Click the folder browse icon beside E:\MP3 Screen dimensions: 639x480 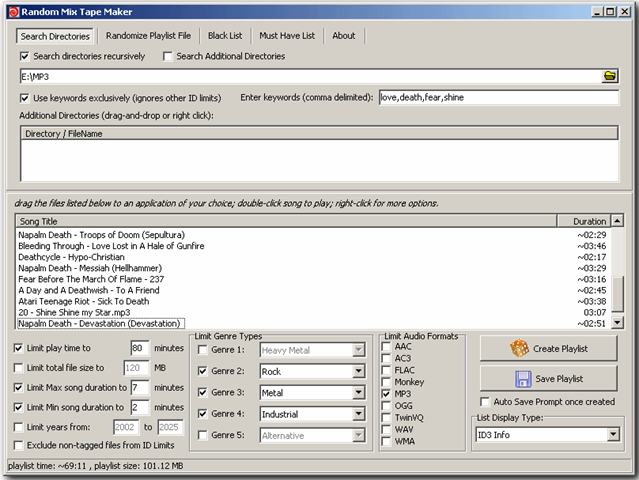[610, 76]
